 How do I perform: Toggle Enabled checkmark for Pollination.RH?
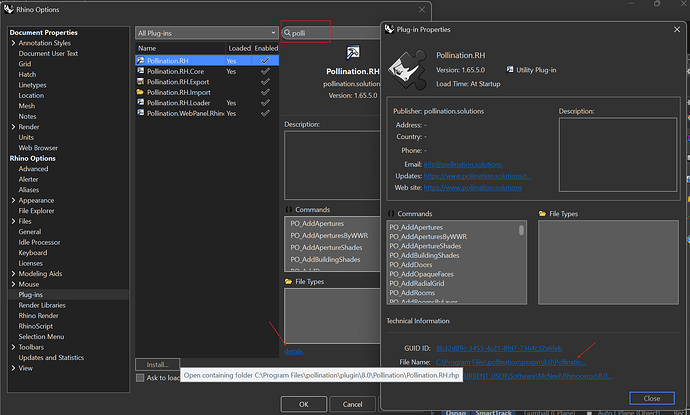tap(265, 60)
